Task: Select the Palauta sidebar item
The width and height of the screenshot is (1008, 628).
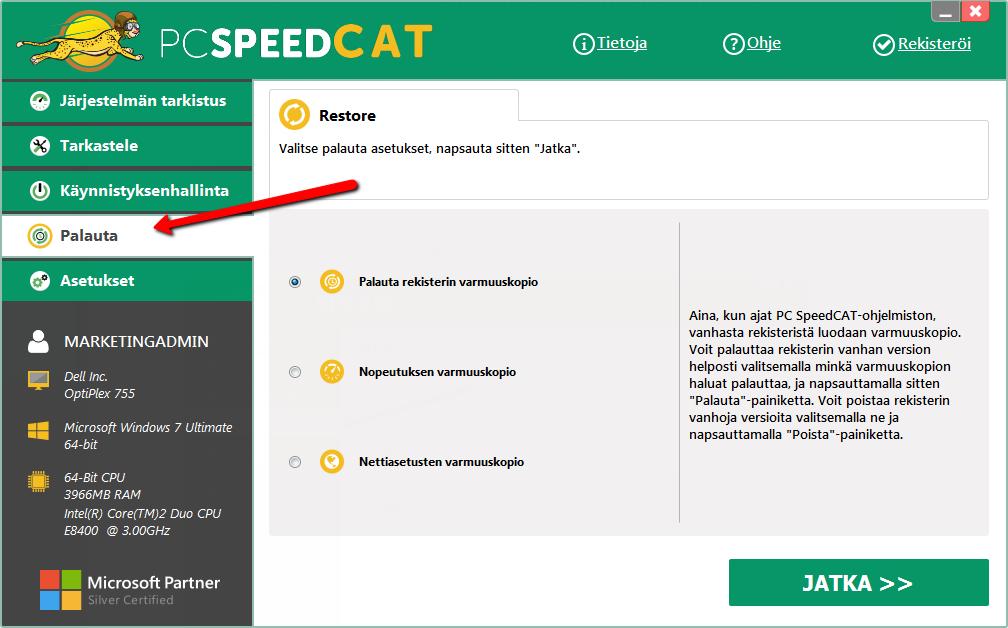Action: (127, 236)
